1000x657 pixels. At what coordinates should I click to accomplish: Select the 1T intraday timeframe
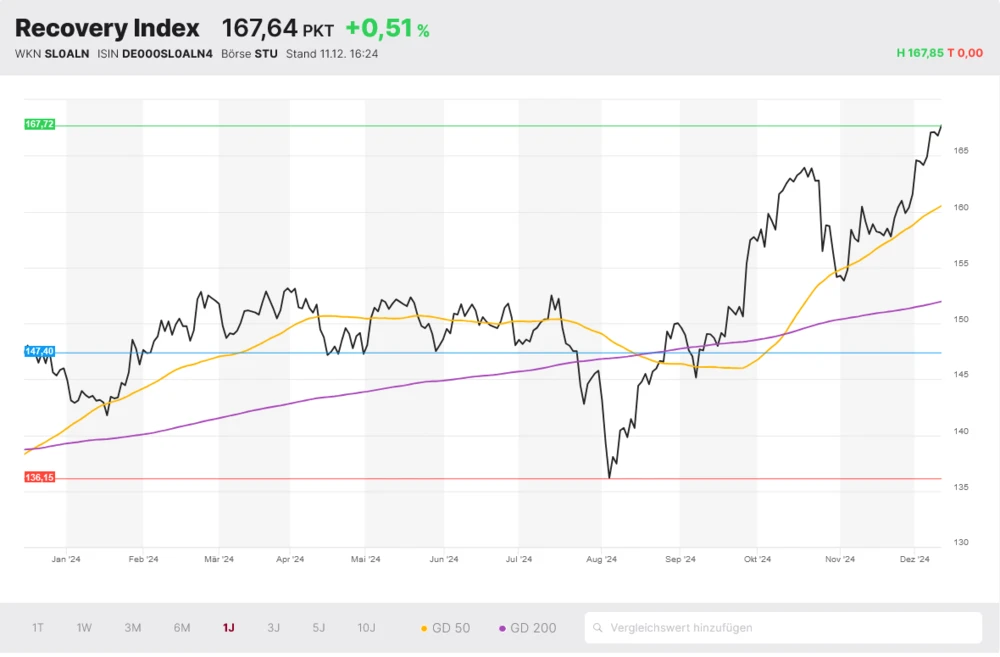pyautogui.click(x=38, y=627)
